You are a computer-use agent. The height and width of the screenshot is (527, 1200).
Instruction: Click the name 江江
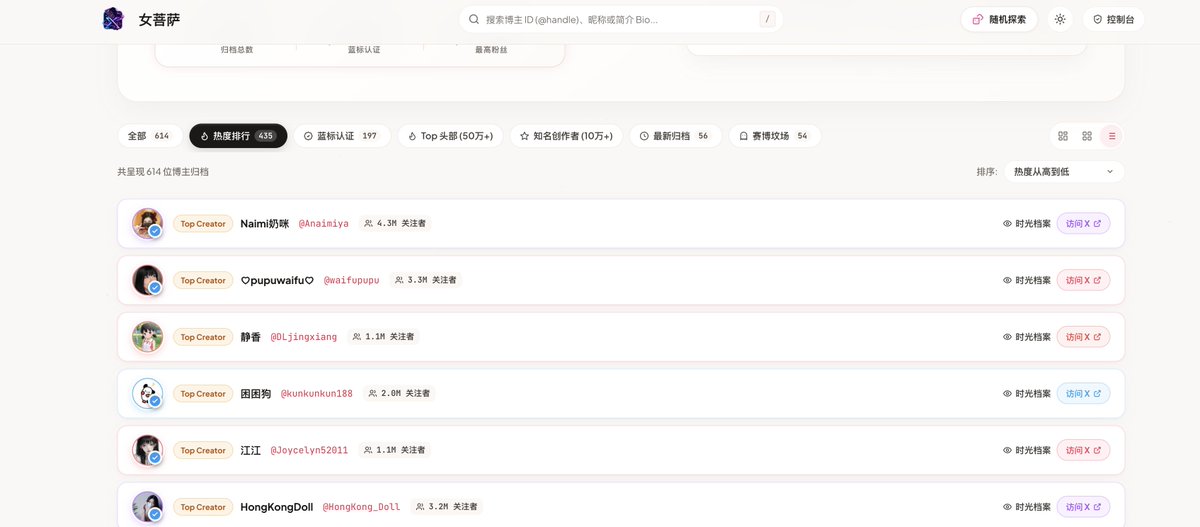(251, 451)
